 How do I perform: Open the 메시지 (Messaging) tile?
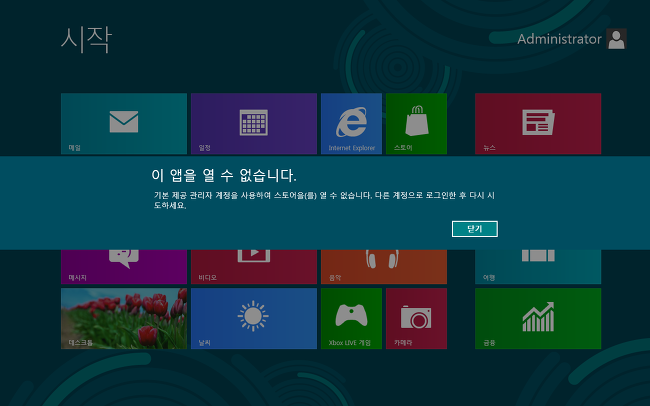[124, 267]
